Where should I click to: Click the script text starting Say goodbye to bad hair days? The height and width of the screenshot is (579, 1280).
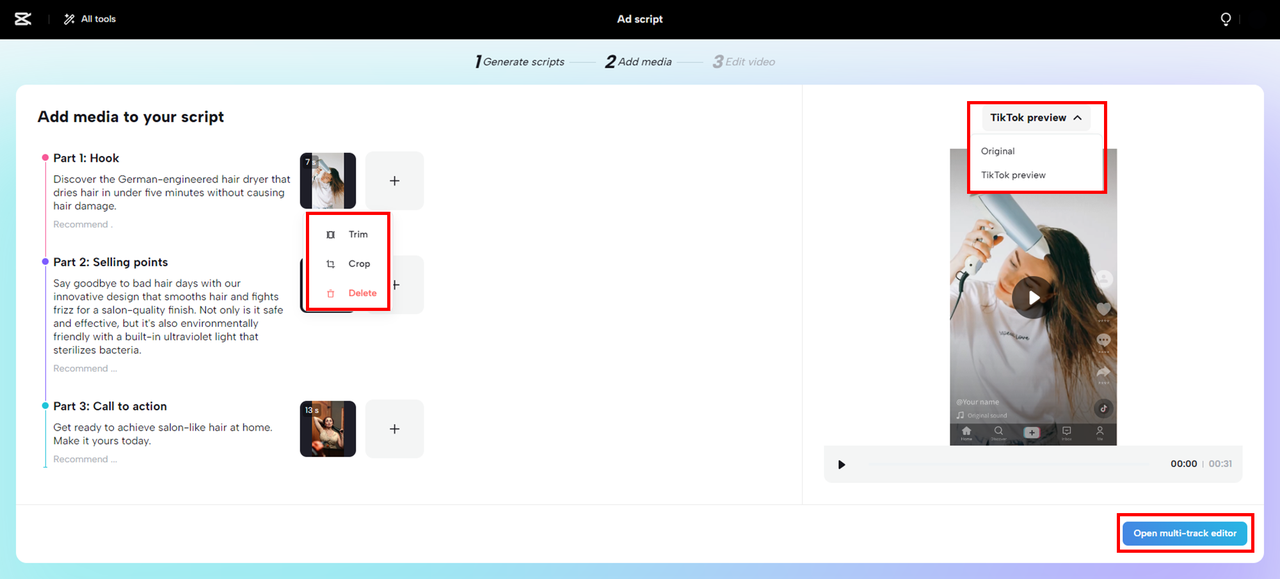coord(168,317)
